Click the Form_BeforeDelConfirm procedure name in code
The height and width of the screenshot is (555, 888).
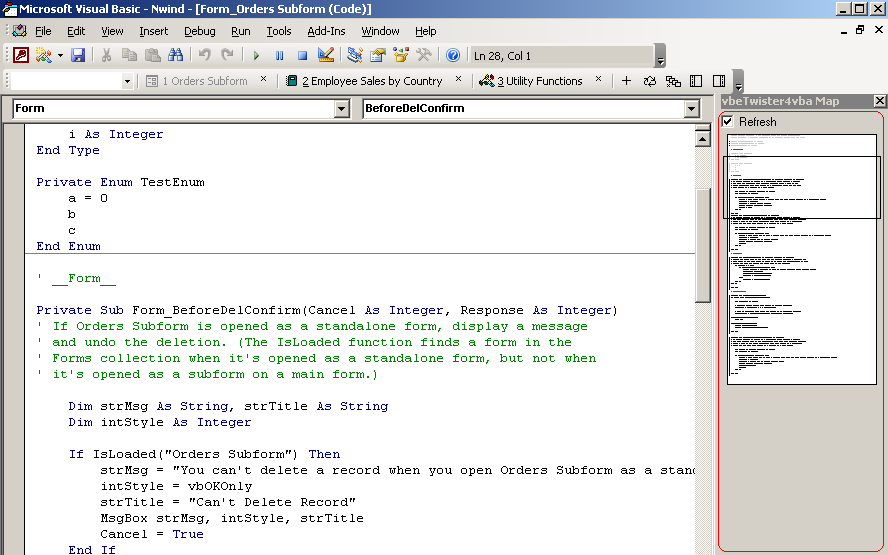pos(216,310)
